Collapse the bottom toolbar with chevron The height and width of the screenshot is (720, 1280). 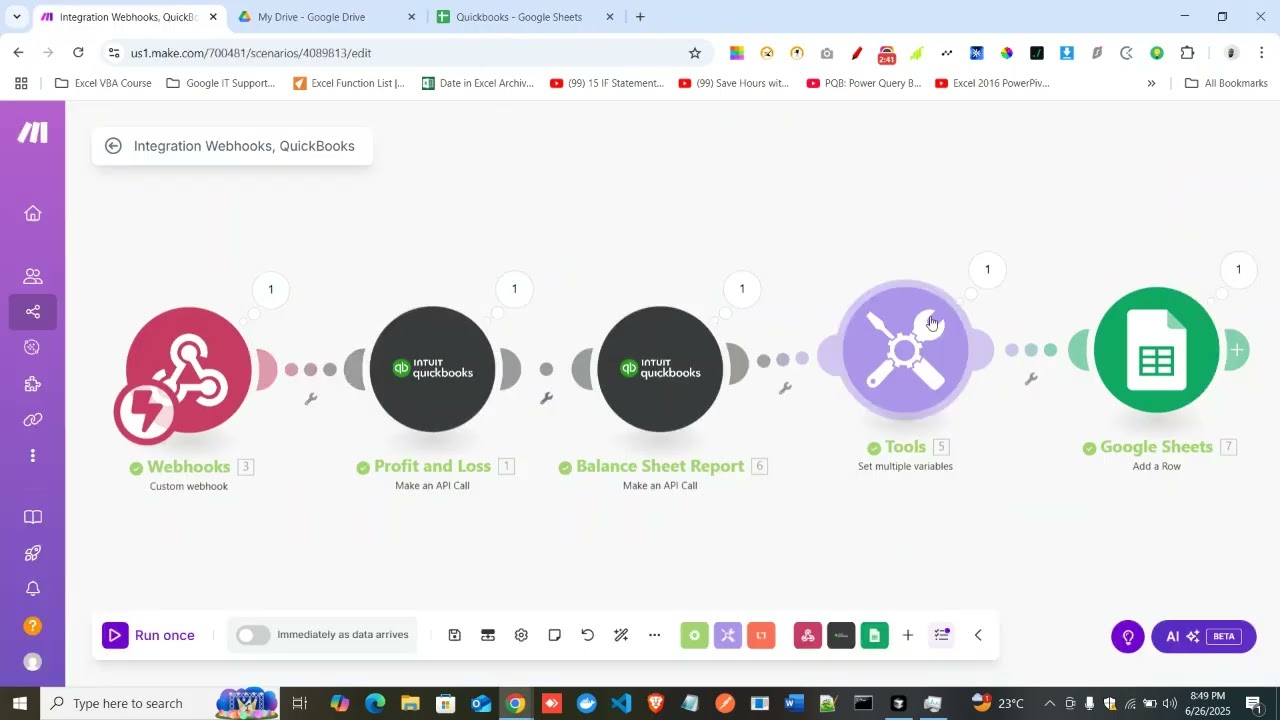point(978,635)
